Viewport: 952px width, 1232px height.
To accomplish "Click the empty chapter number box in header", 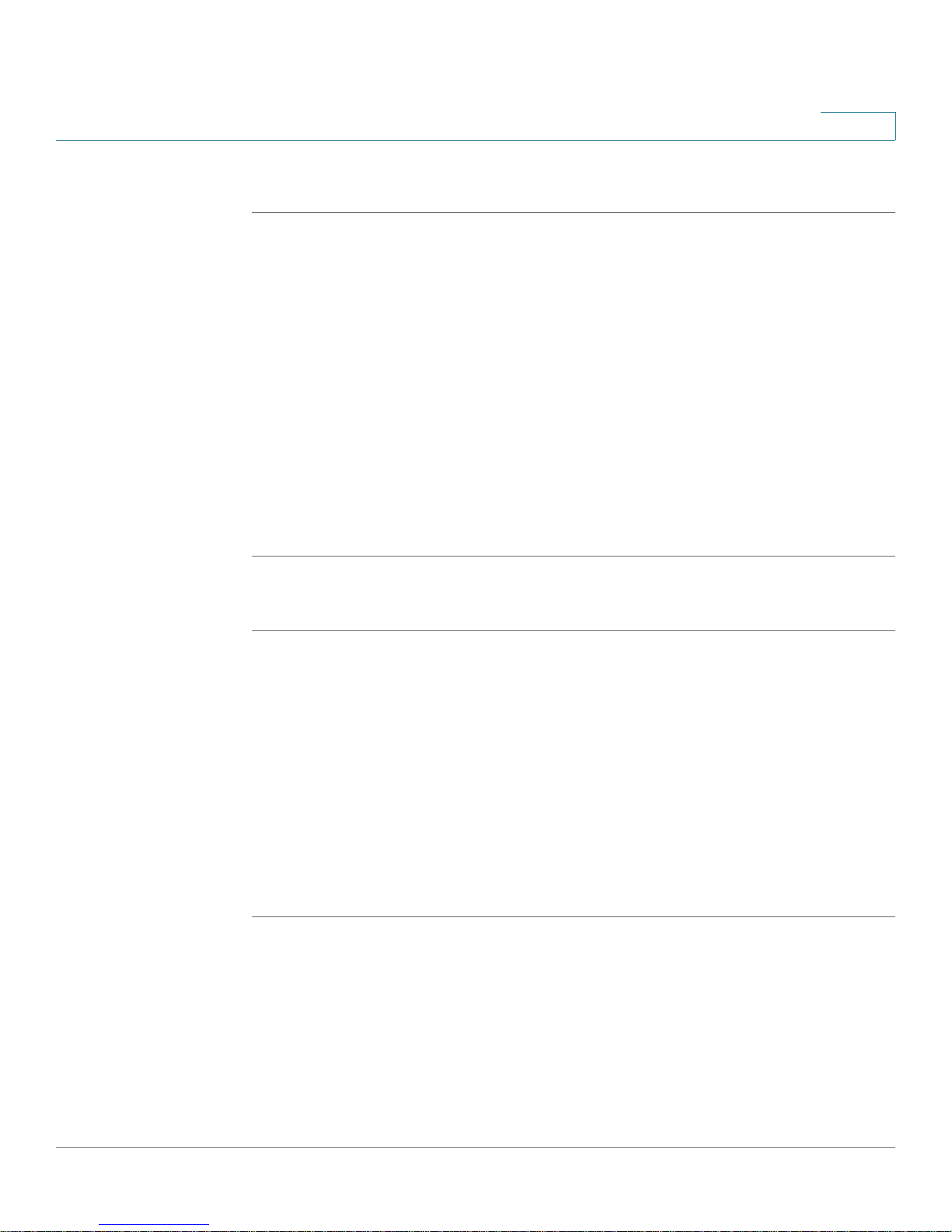I will tap(858, 126).
